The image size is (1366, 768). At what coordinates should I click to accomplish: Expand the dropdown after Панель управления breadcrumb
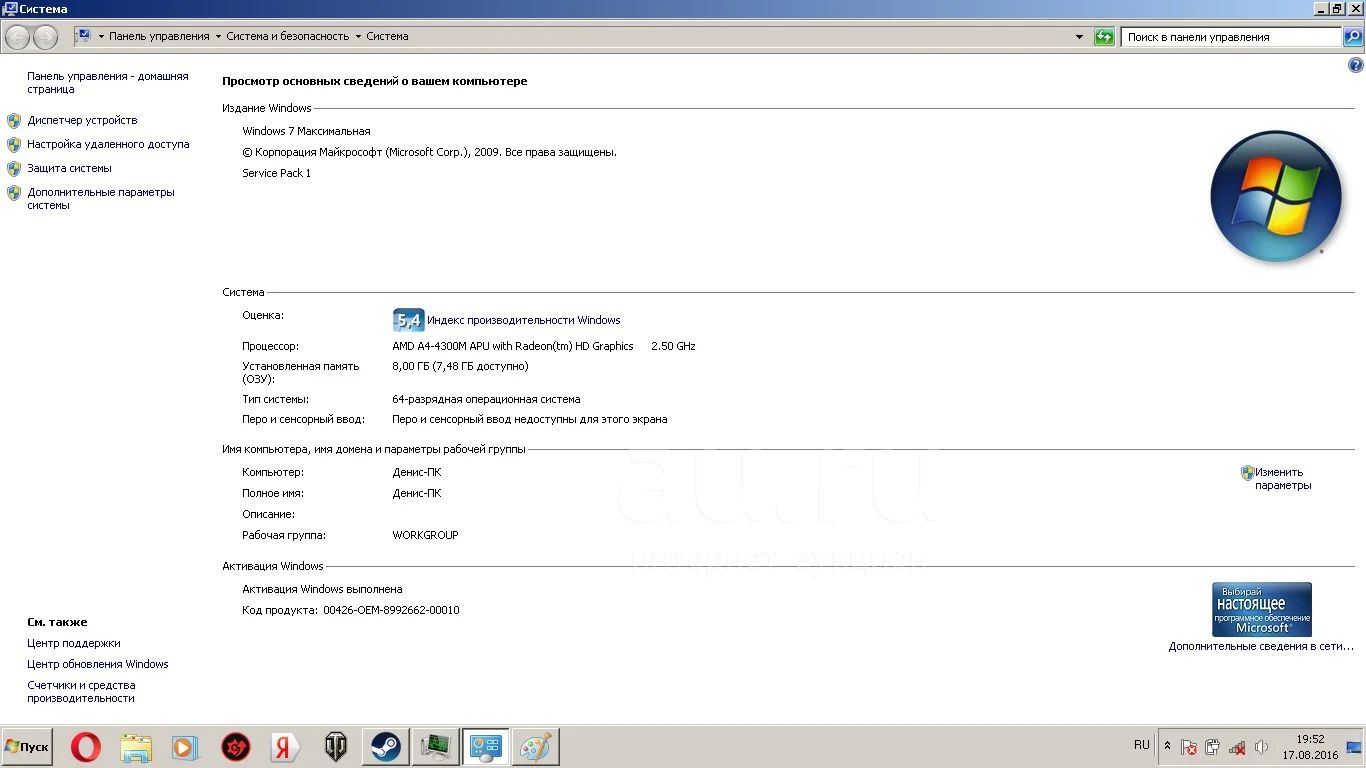click(218, 36)
